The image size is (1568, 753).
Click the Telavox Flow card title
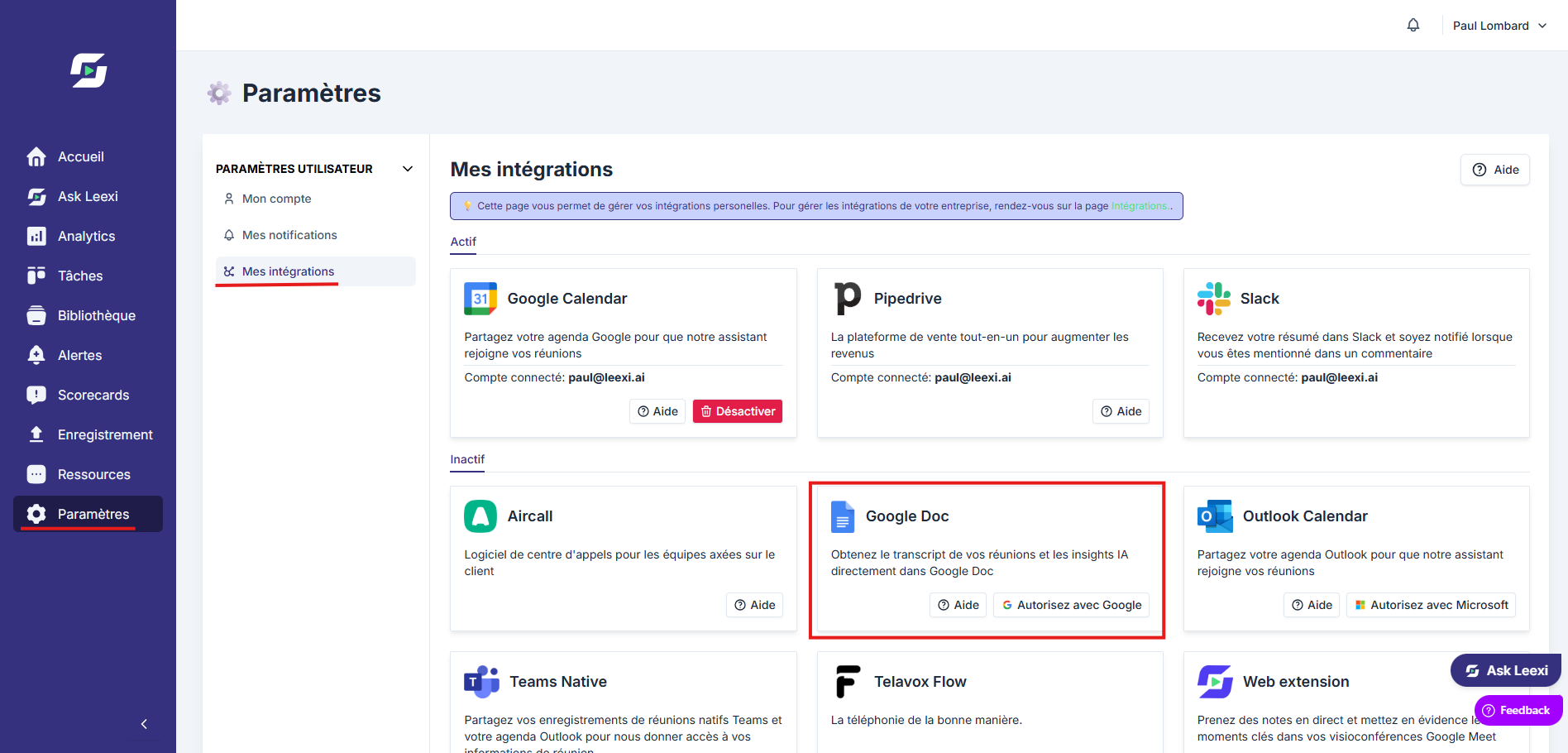920,682
